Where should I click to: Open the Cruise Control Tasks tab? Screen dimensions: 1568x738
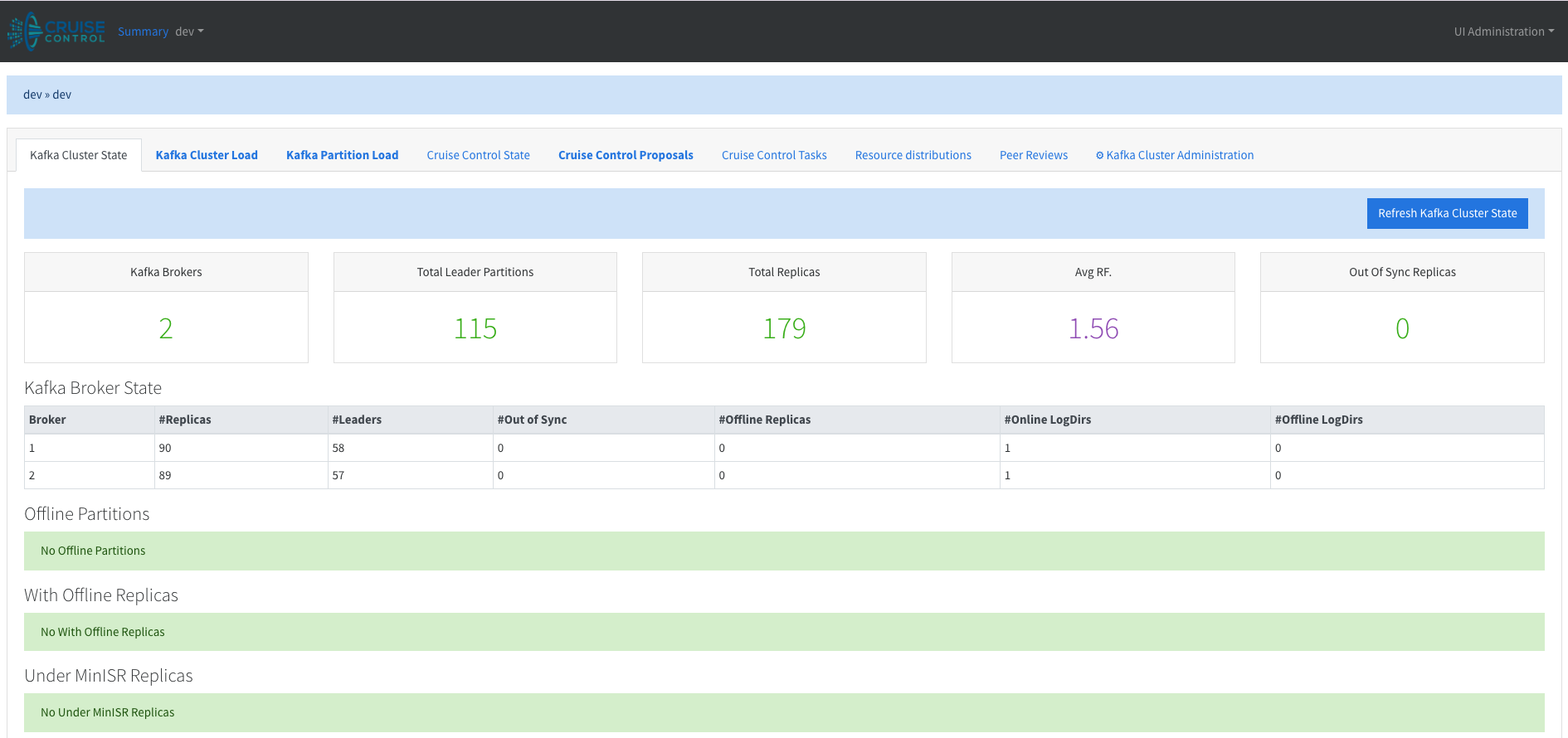click(774, 155)
